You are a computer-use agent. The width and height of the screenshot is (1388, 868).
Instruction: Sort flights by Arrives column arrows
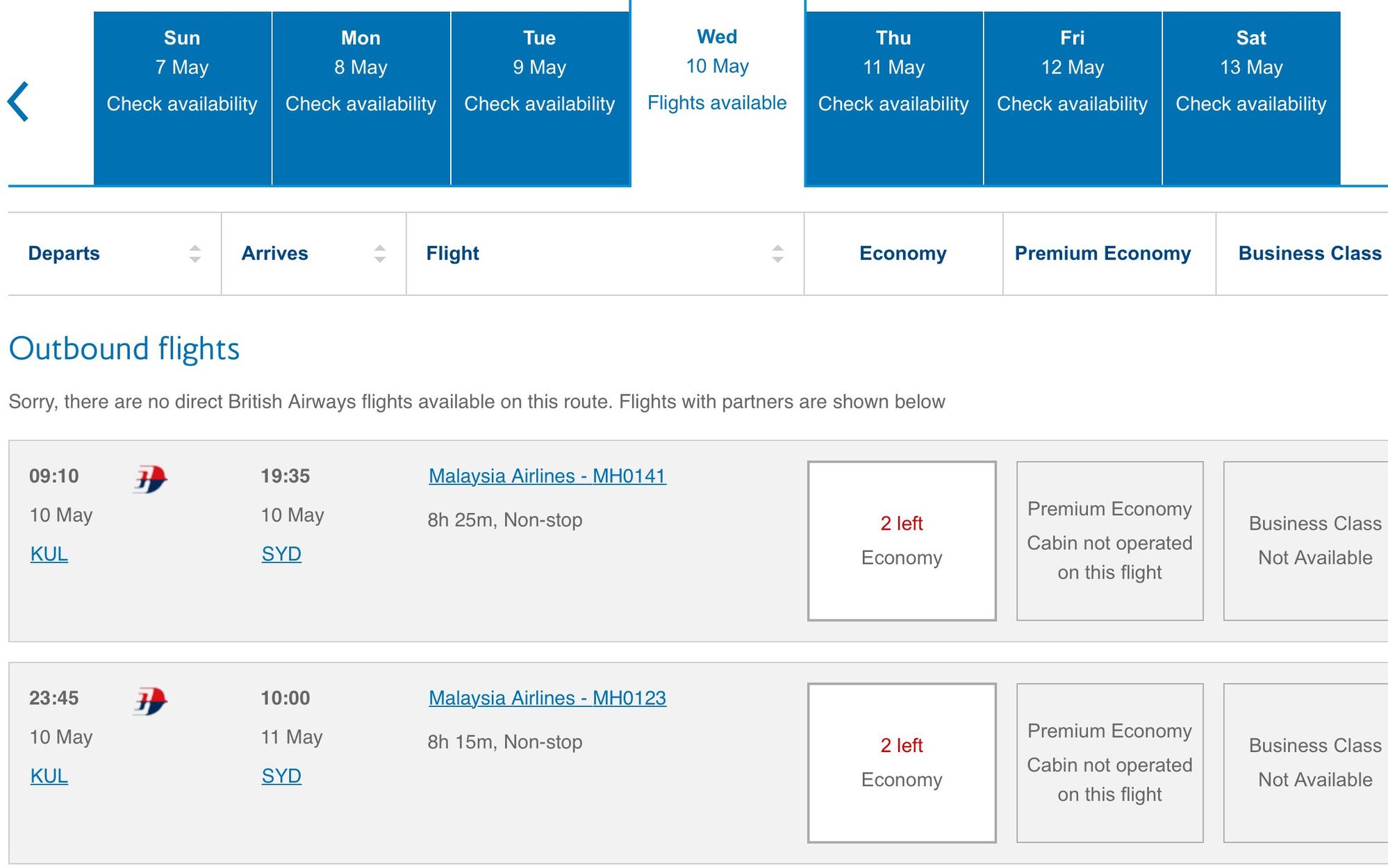pyautogui.click(x=379, y=253)
